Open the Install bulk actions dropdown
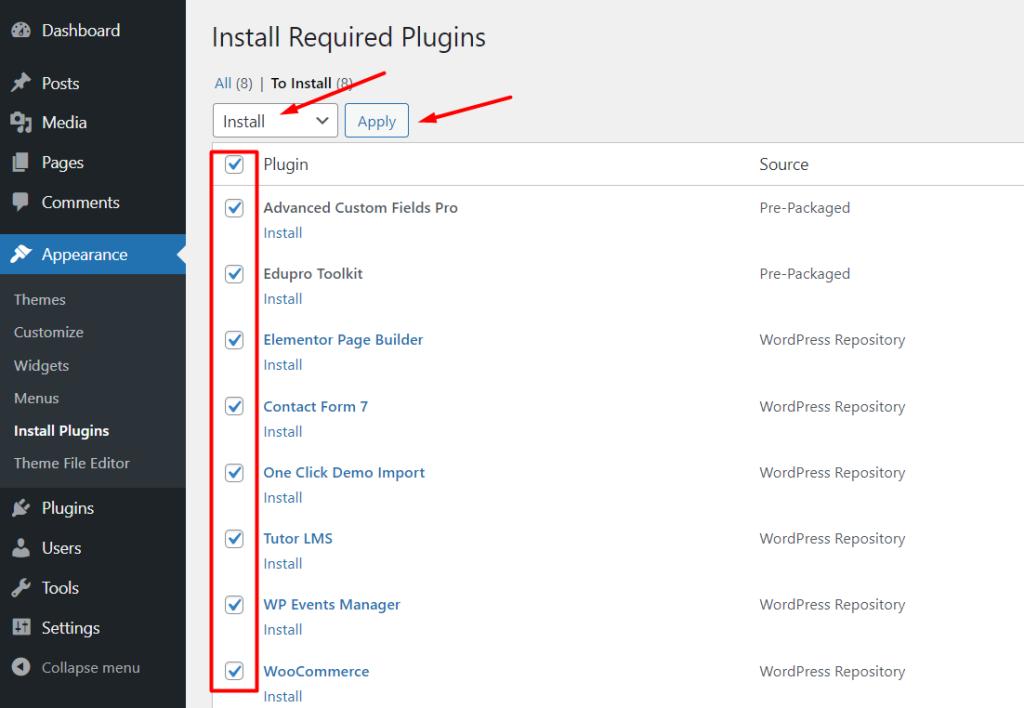 click(x=275, y=121)
